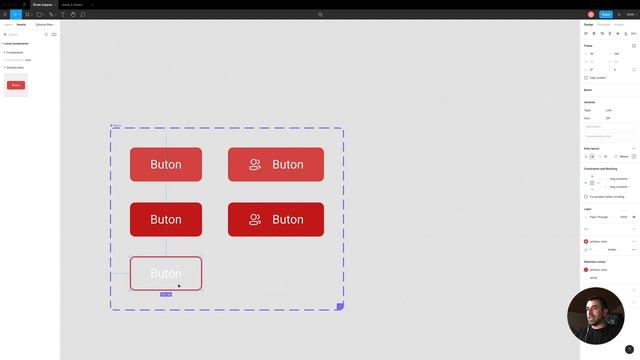Click the purple add variant corner button

(x=340, y=307)
